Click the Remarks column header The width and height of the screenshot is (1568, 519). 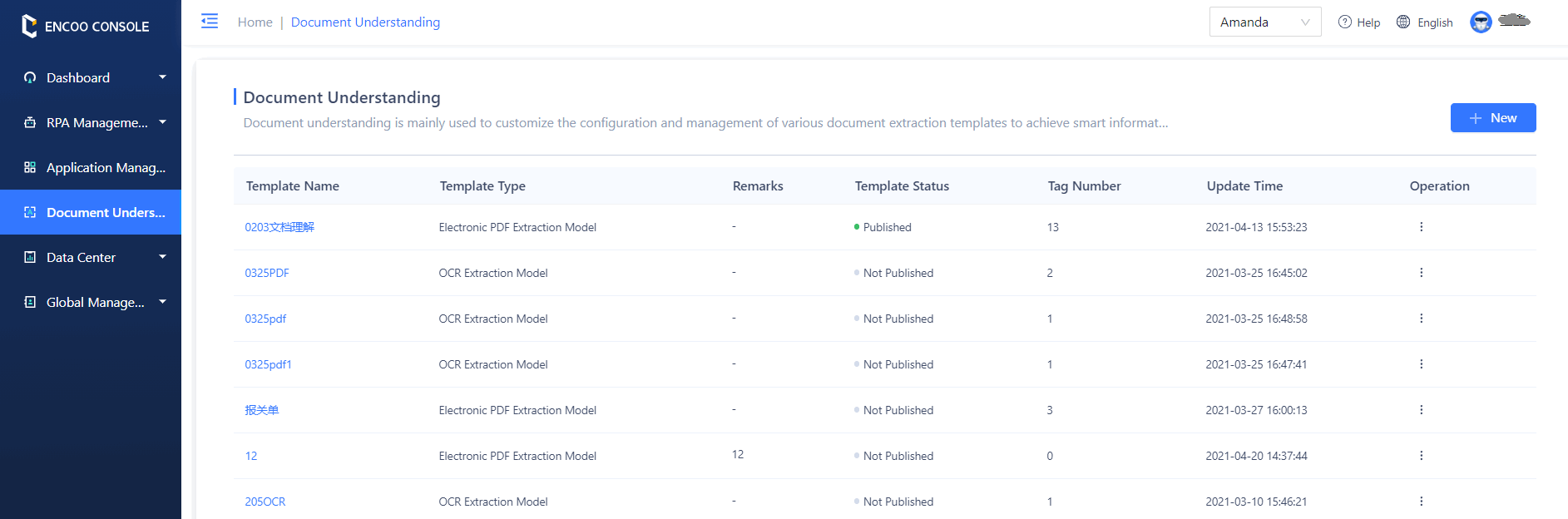point(758,186)
